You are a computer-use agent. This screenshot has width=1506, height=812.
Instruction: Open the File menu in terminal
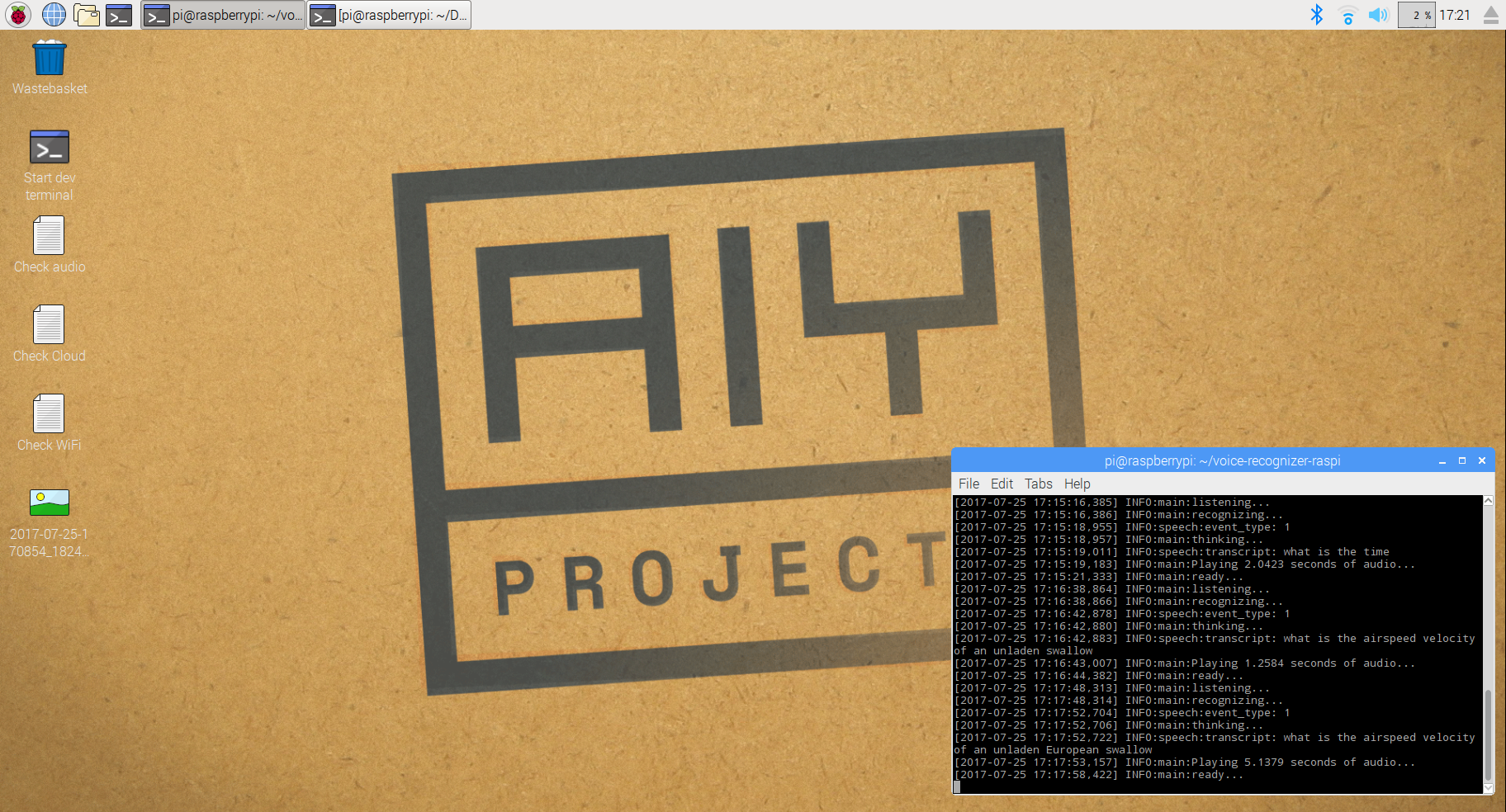[968, 484]
